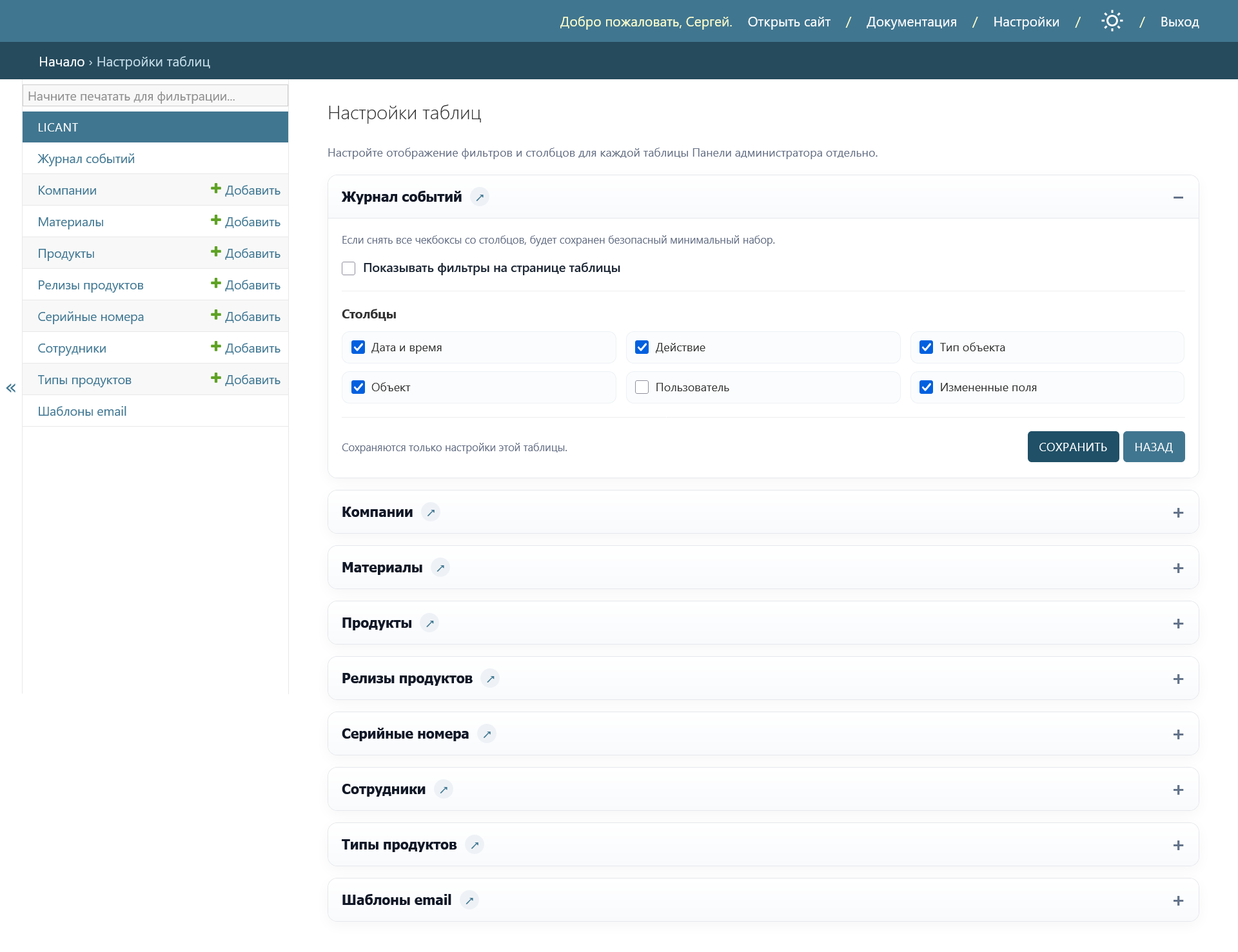Check the Пользователь column checkbox

(x=642, y=387)
